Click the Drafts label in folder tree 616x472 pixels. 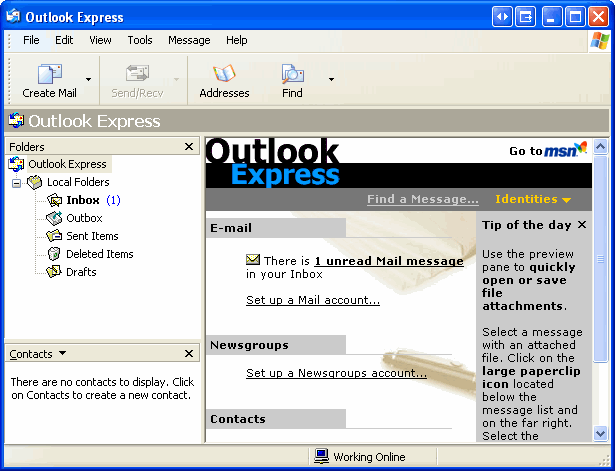(x=81, y=272)
